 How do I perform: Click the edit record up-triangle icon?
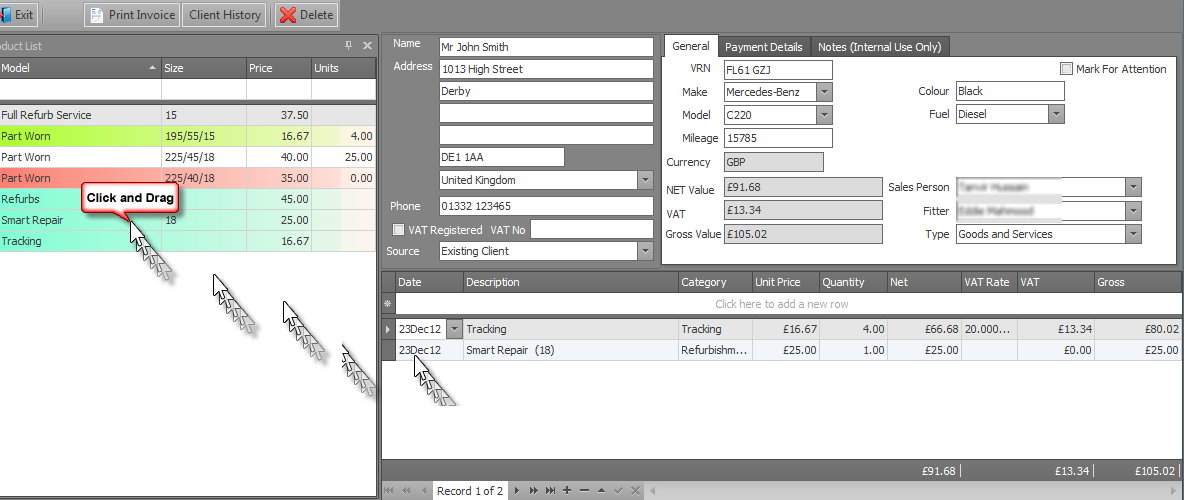click(601, 491)
